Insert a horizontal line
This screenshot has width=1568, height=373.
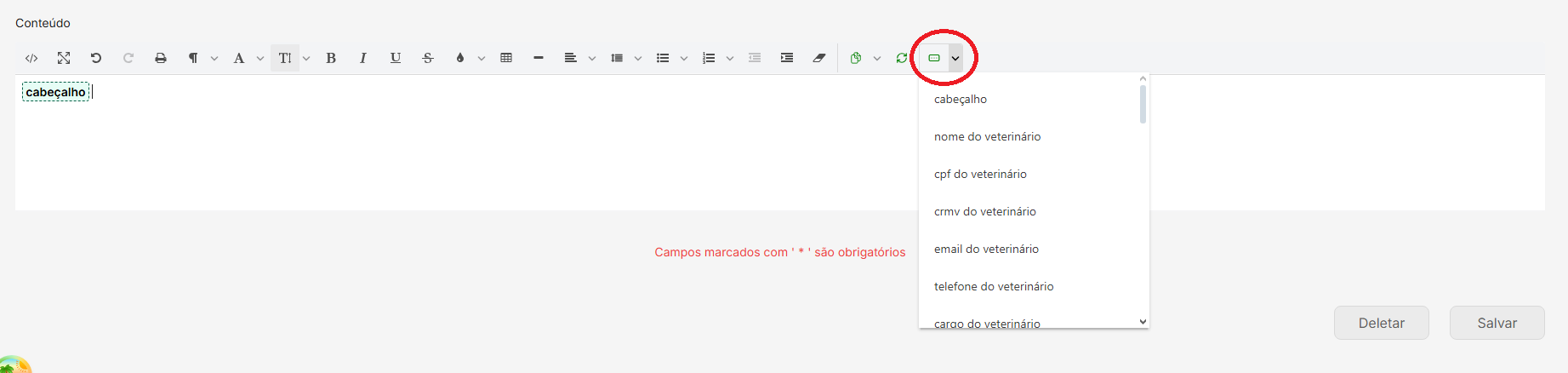click(539, 58)
